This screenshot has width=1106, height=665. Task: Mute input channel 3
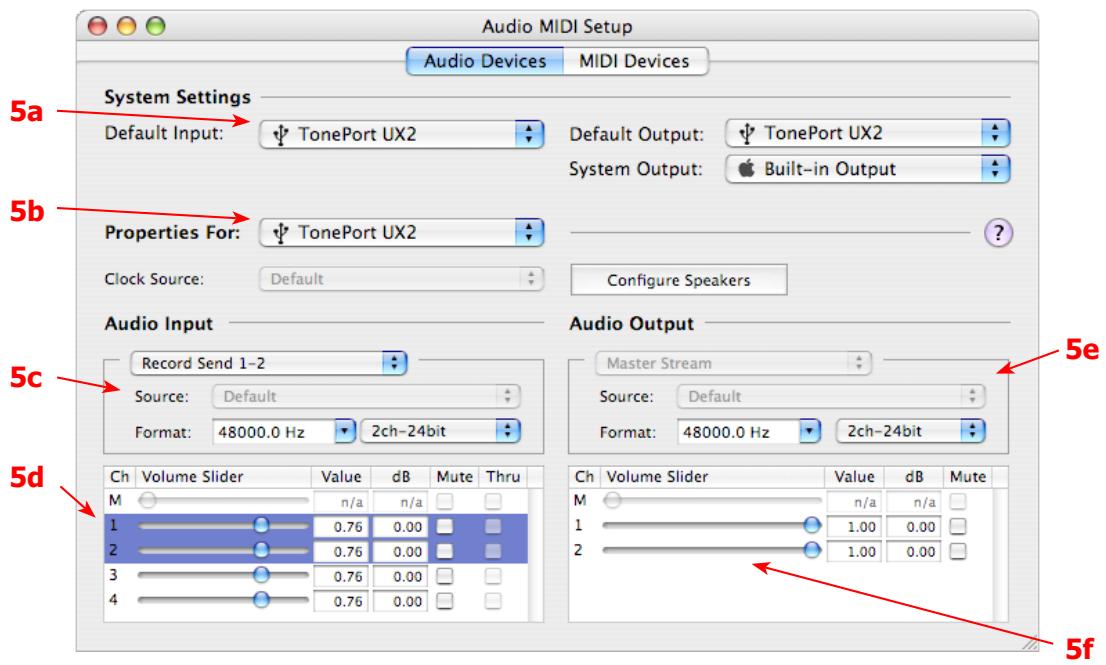coord(444,576)
